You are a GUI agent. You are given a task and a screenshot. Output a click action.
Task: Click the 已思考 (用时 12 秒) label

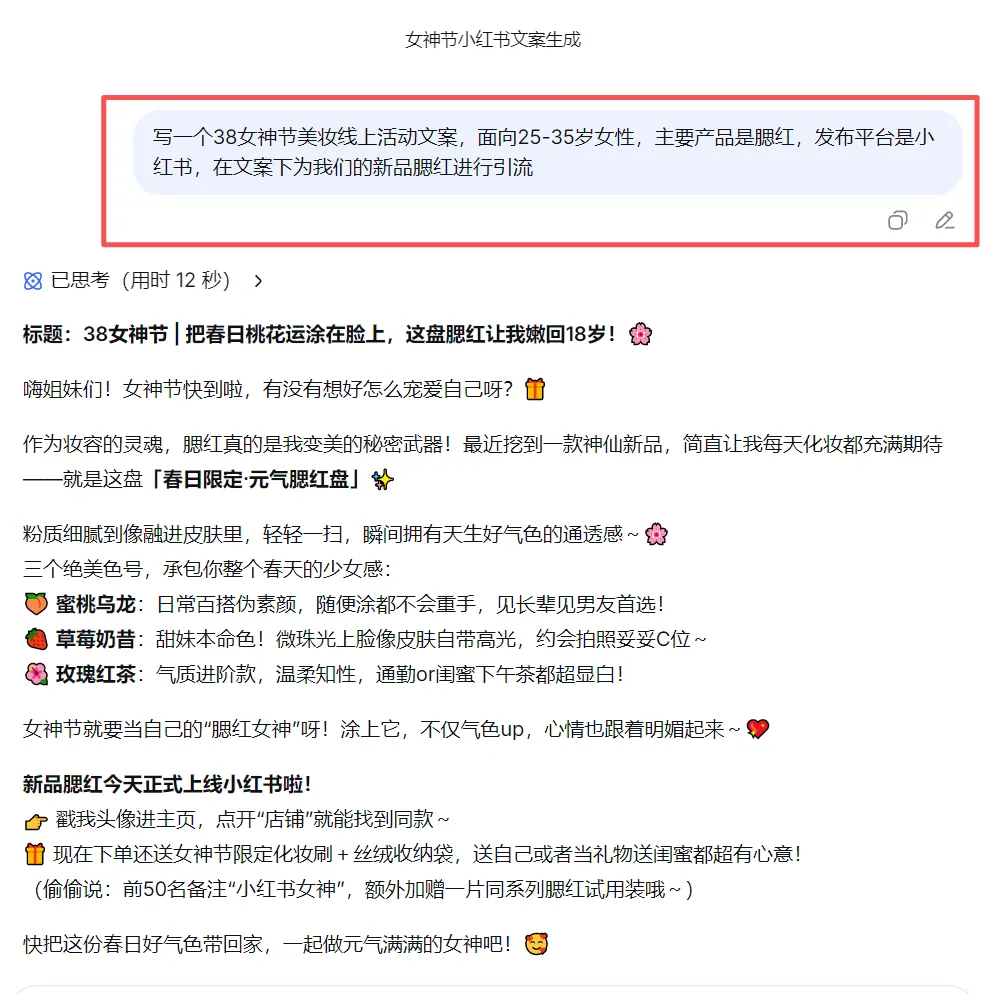[140, 280]
